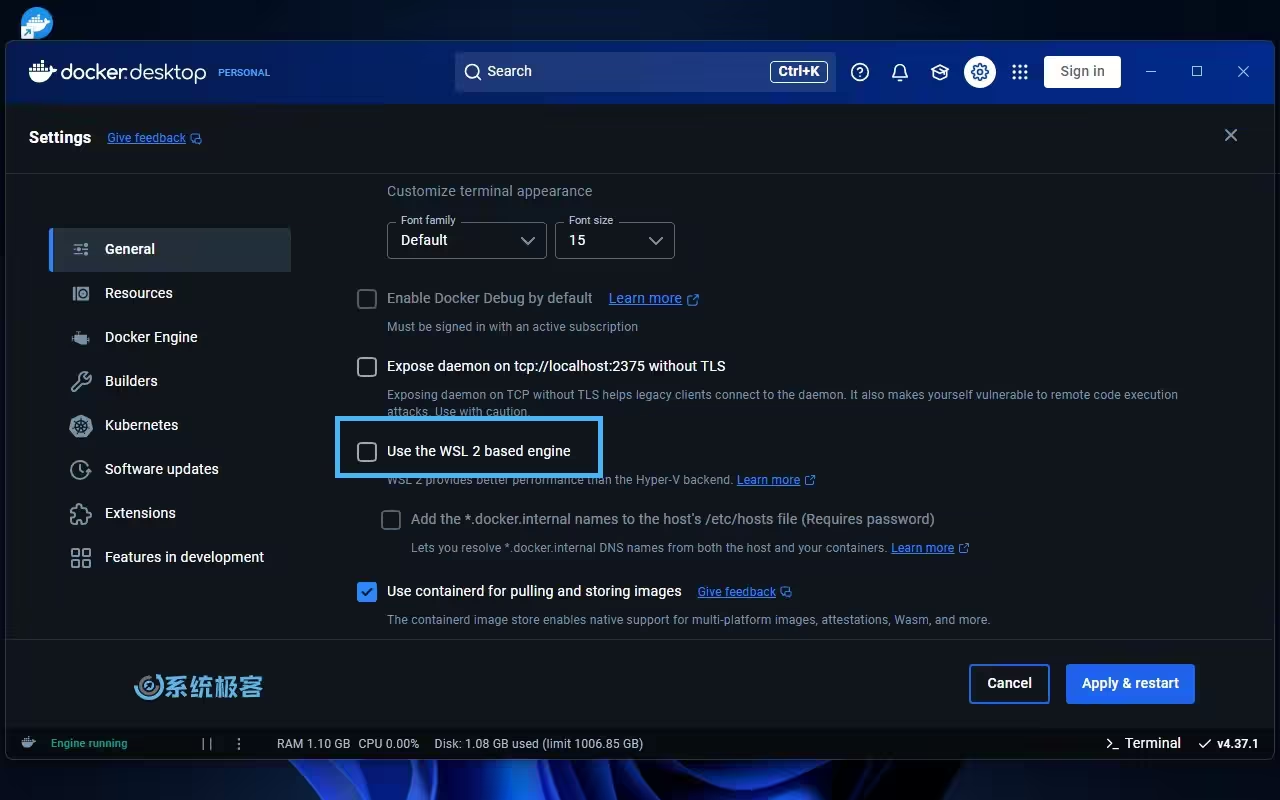
Task: Open the notifications bell
Action: click(x=900, y=72)
